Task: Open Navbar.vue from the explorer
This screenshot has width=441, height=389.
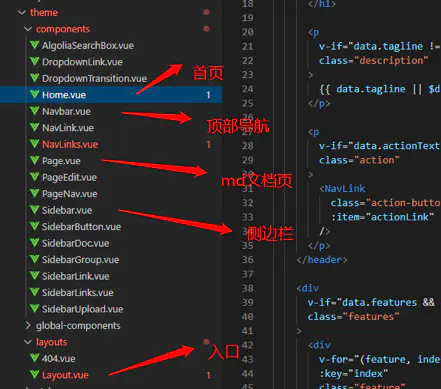Action: pos(66,111)
